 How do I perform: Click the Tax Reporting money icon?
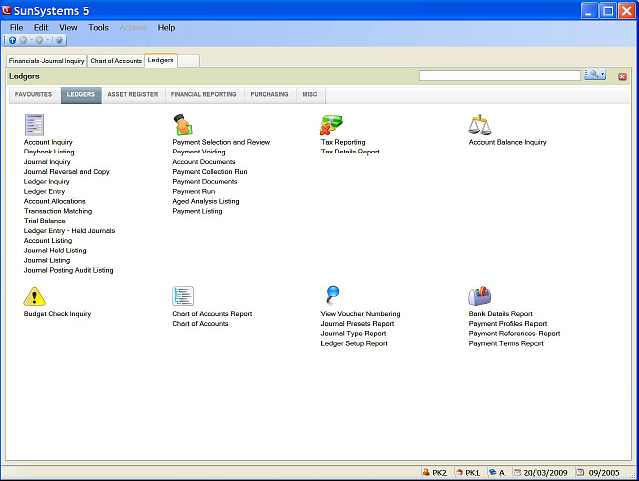point(331,125)
